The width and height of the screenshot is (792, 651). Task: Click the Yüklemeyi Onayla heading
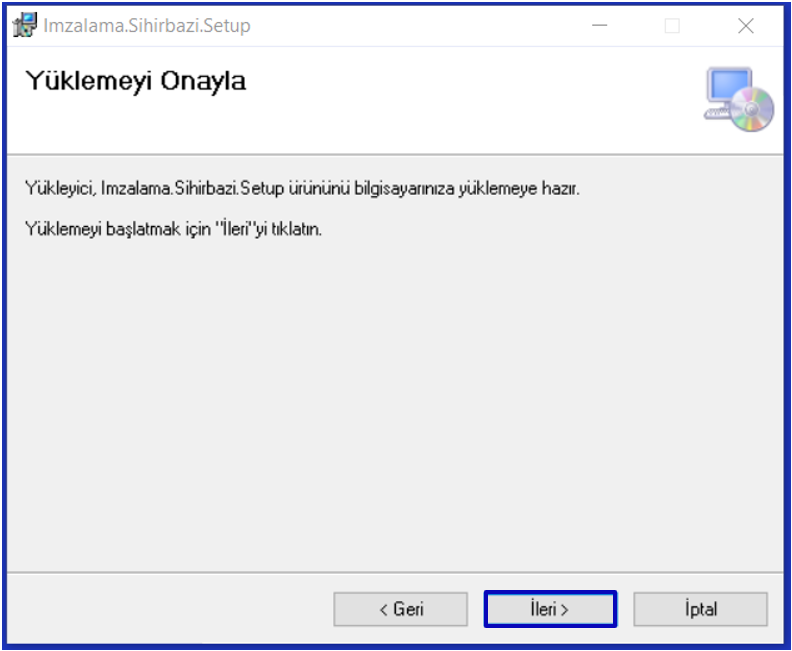[135, 81]
